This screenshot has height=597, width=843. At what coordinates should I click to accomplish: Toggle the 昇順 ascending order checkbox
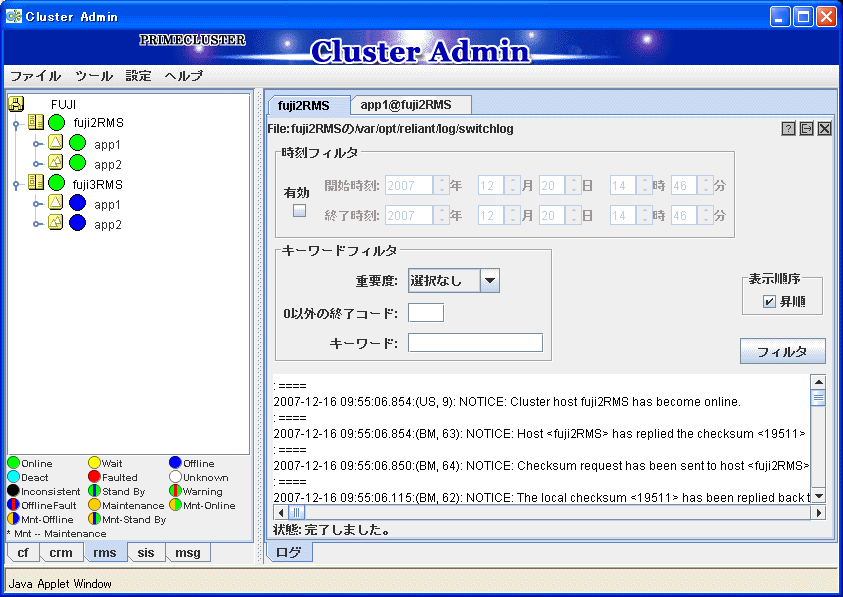click(x=769, y=302)
